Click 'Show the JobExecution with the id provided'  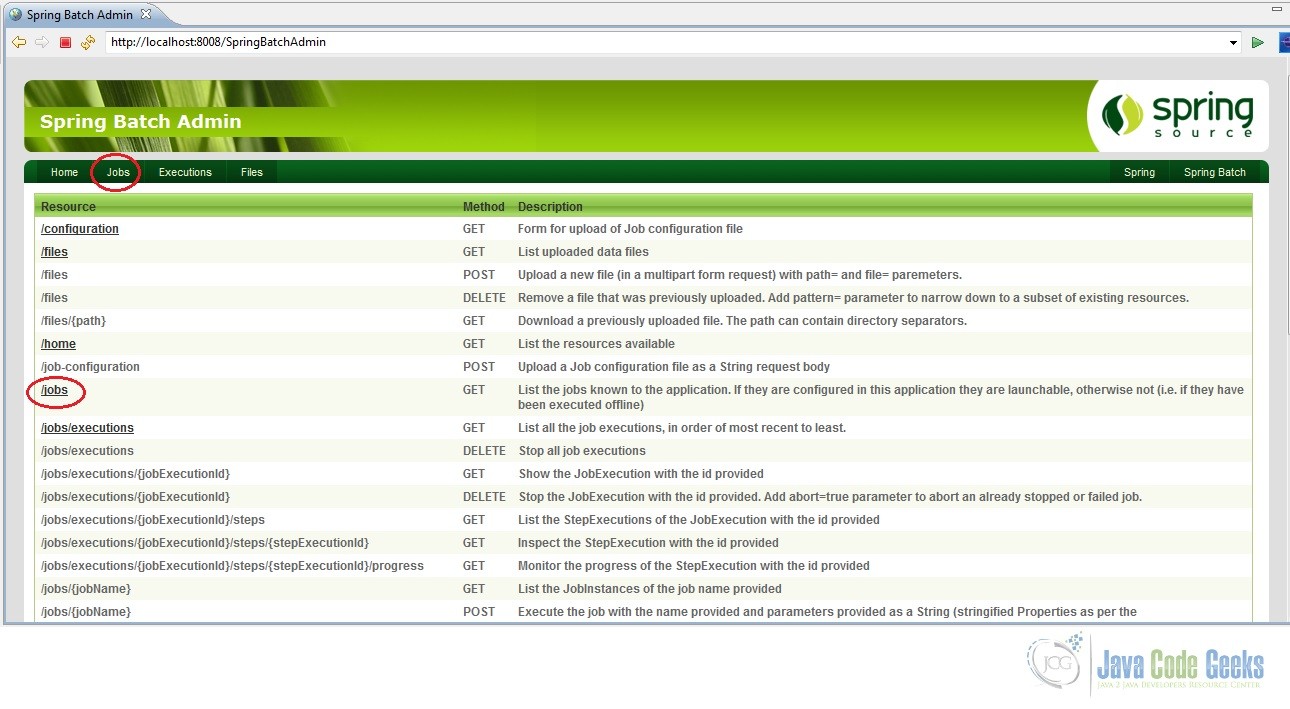tap(641, 474)
